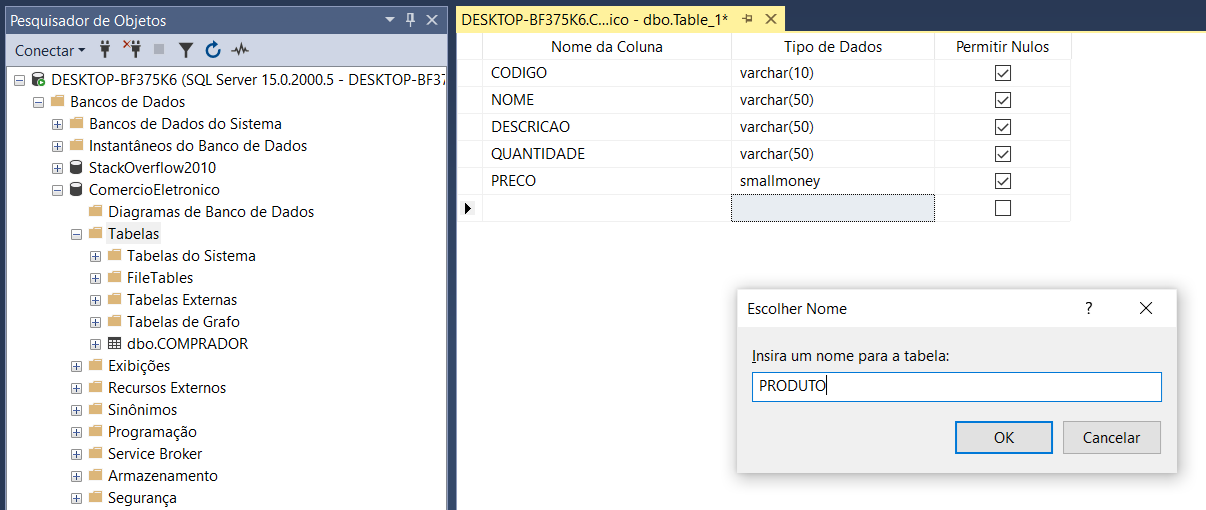Refresh the Object Explorer tree

coord(213,49)
